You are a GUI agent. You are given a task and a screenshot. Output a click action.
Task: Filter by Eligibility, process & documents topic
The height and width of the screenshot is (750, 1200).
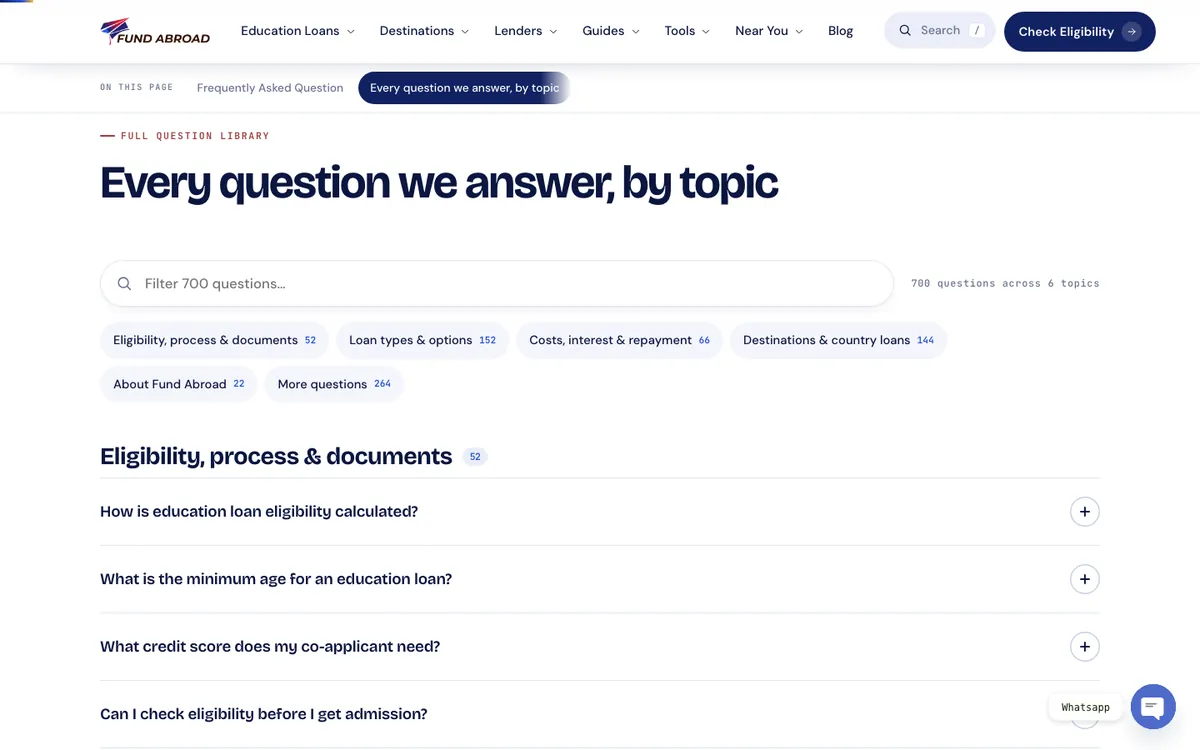[x=214, y=340]
